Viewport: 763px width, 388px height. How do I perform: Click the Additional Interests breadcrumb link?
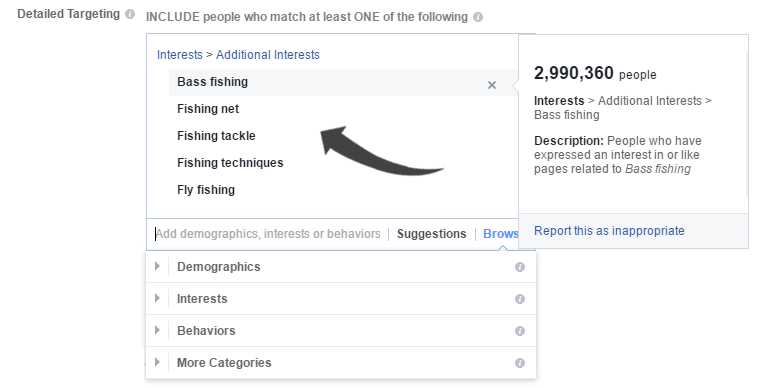tap(268, 55)
